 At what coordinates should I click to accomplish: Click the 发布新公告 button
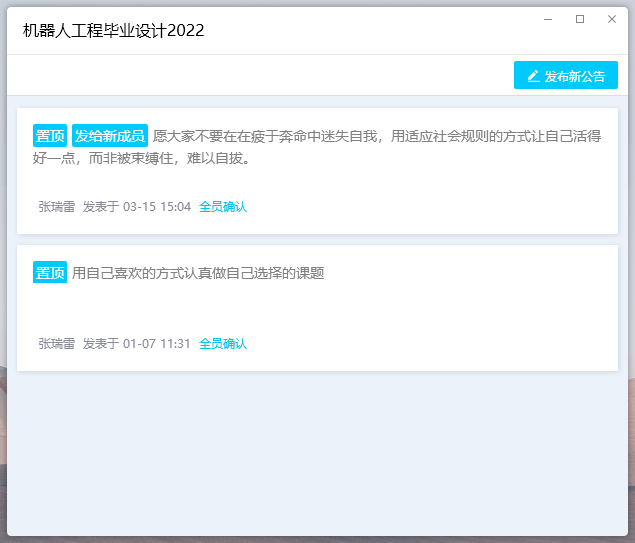(x=566, y=75)
